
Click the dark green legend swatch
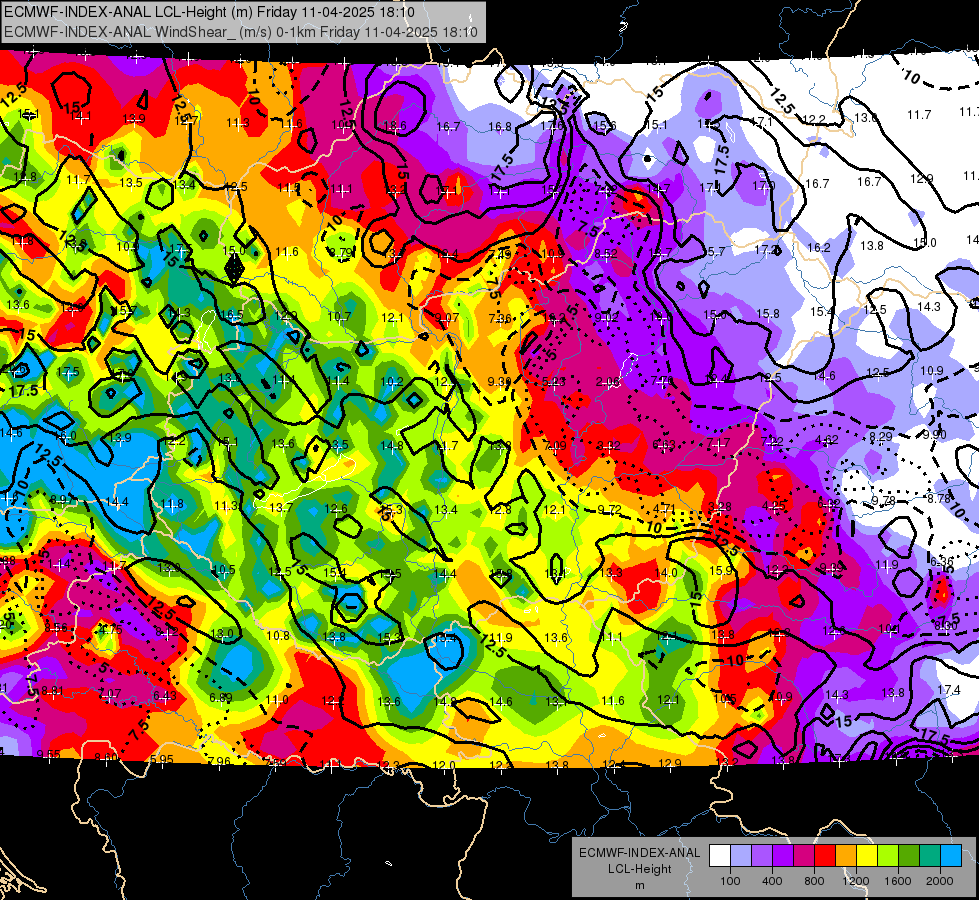tap(909, 856)
